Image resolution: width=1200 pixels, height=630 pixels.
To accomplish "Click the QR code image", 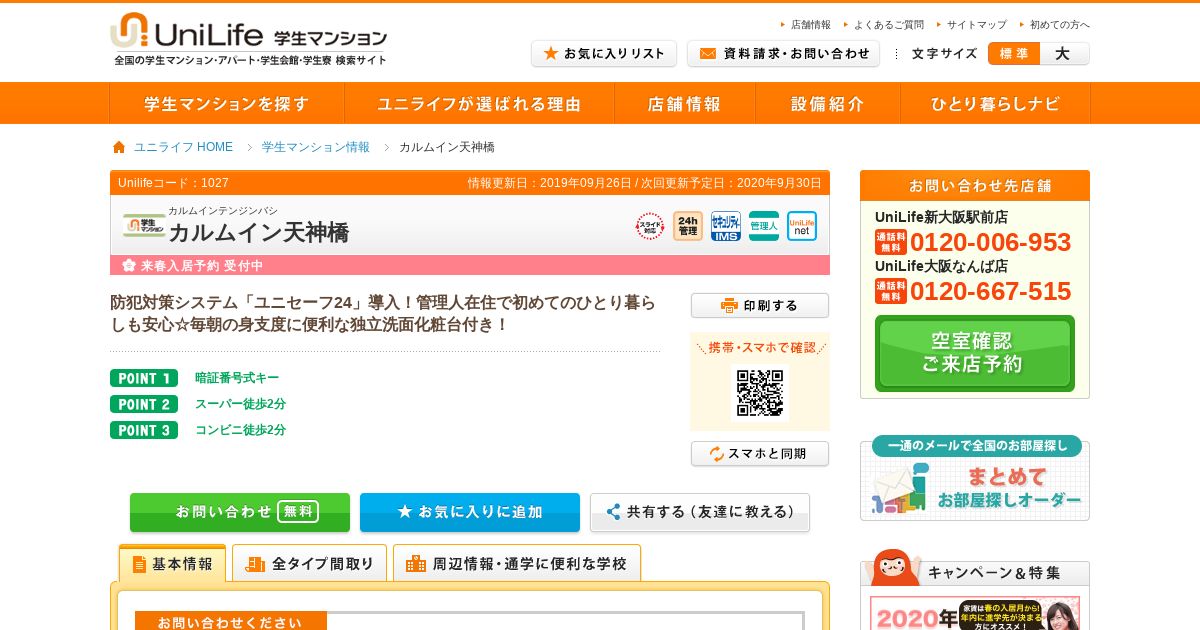I will pyautogui.click(x=760, y=393).
